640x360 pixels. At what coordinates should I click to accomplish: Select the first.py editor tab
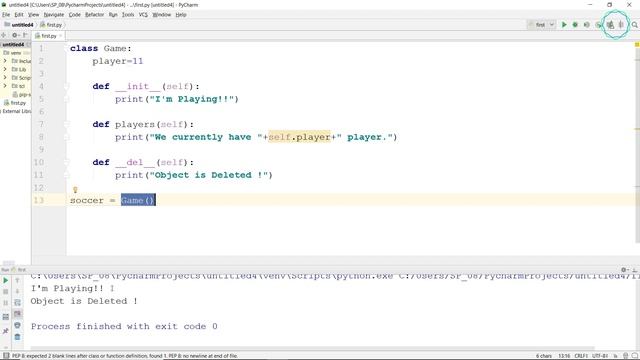pyautogui.click(x=48, y=36)
